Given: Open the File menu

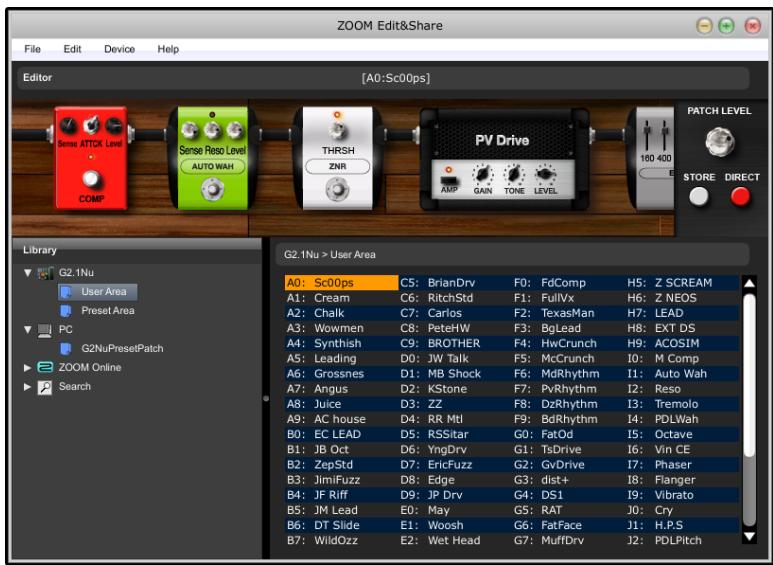Looking at the screenshot, I should pyautogui.click(x=33, y=49).
